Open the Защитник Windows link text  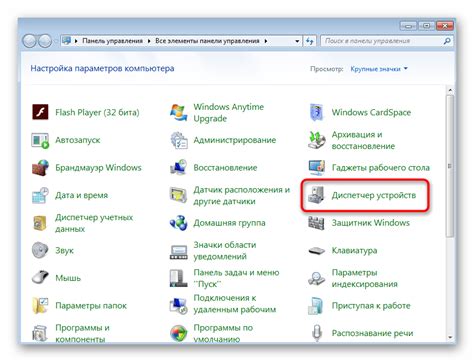click(x=371, y=223)
